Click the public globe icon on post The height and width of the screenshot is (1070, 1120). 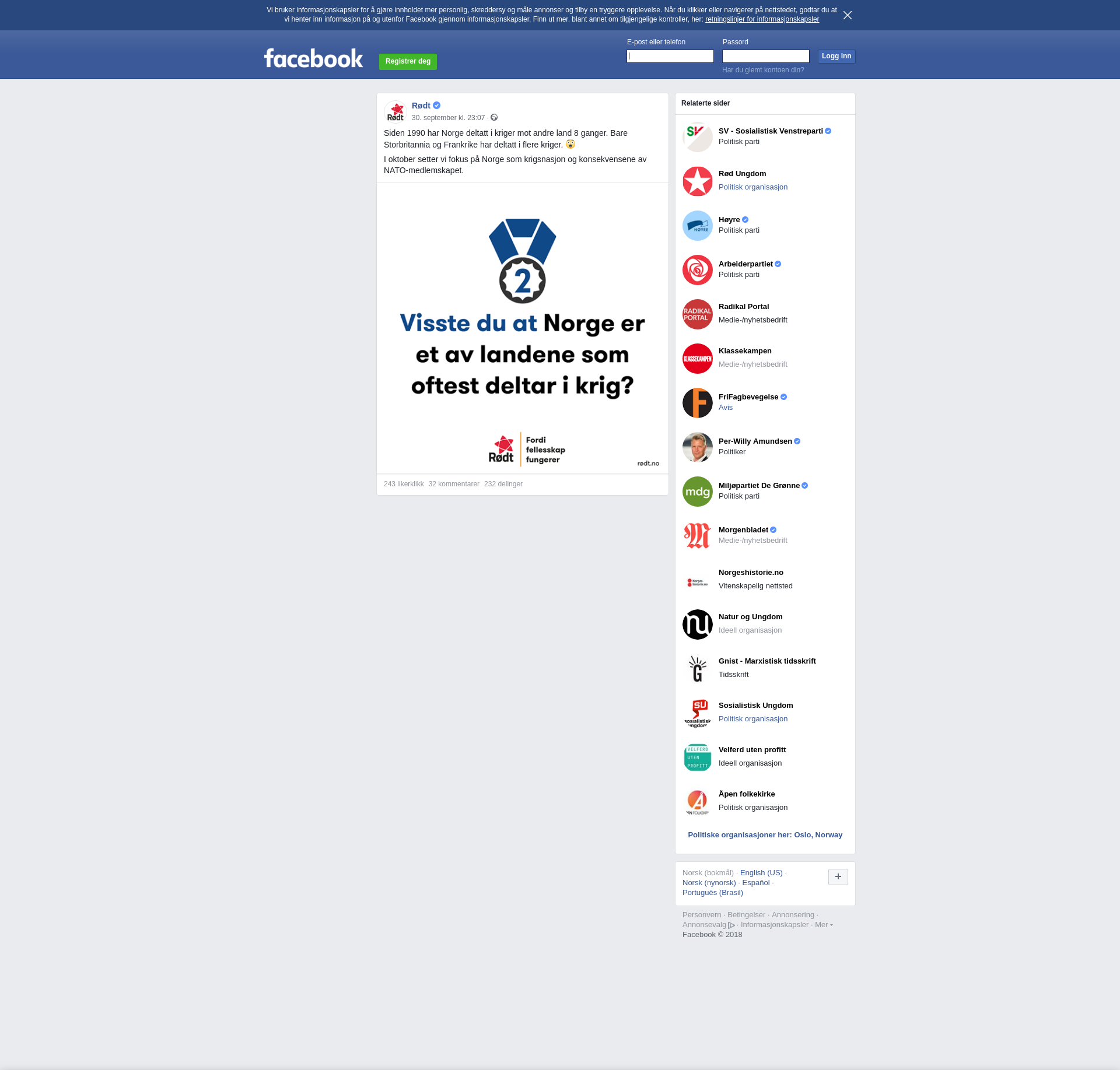click(x=494, y=117)
